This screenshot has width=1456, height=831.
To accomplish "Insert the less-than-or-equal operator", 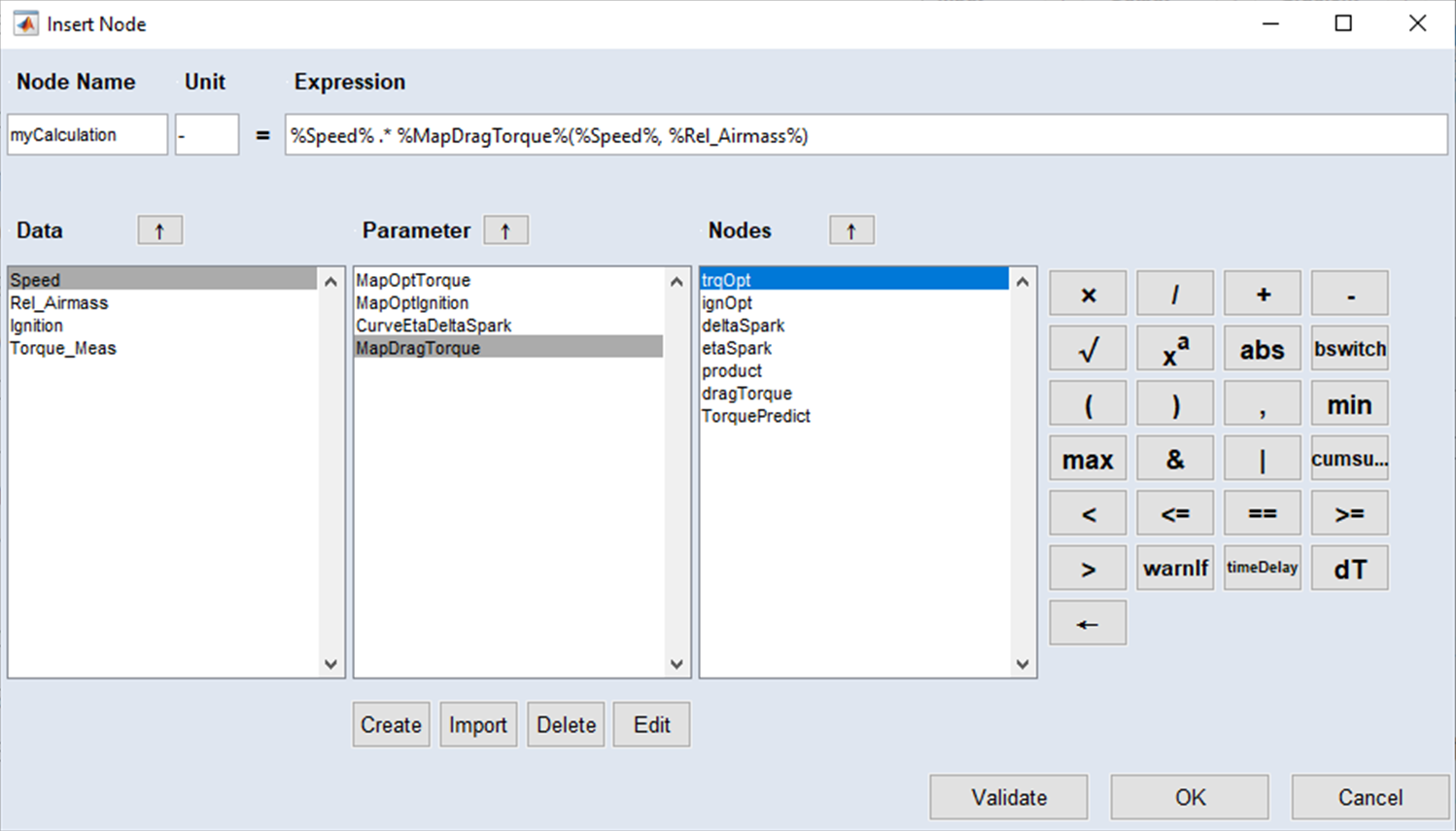I will pos(1175,513).
